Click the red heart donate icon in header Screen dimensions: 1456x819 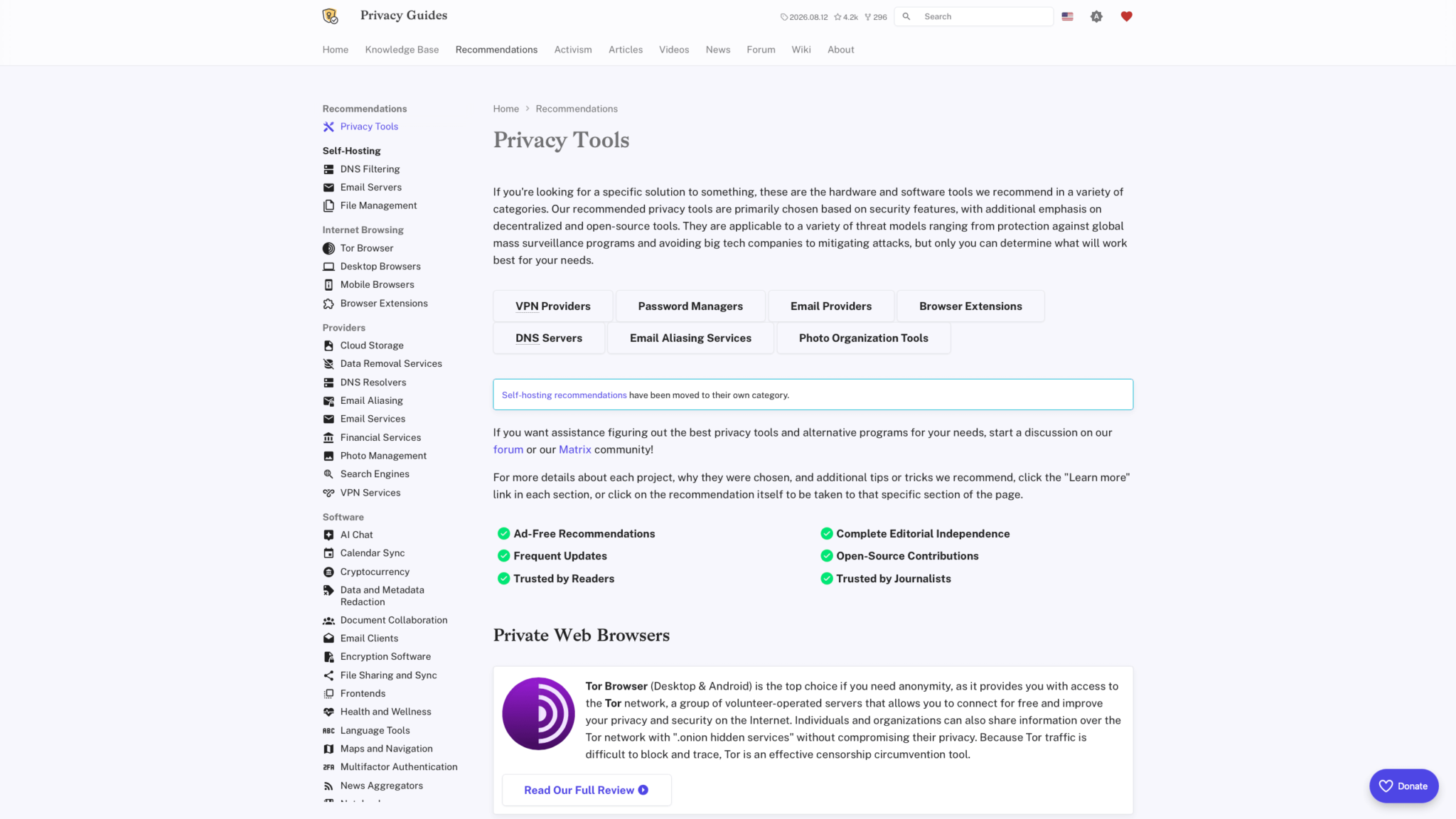tap(1126, 16)
